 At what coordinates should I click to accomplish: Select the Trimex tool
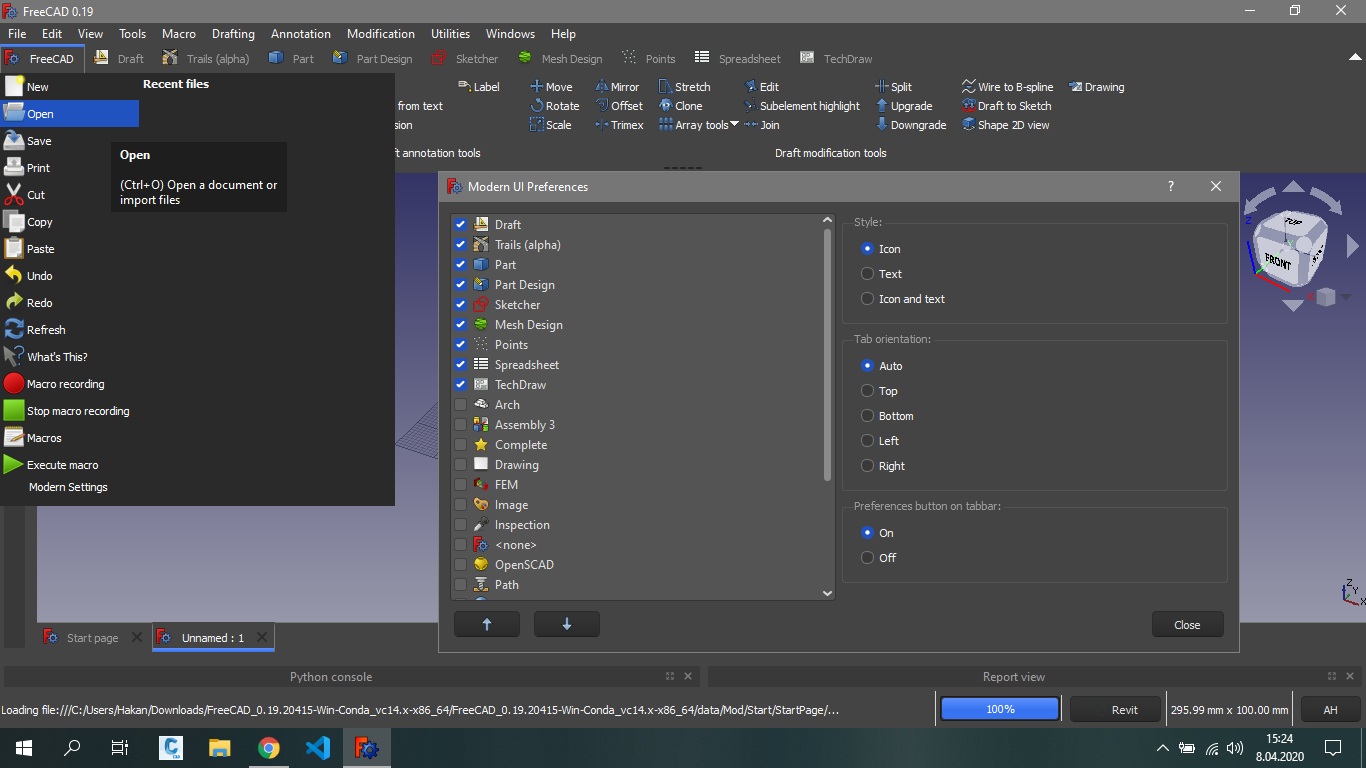[619, 125]
